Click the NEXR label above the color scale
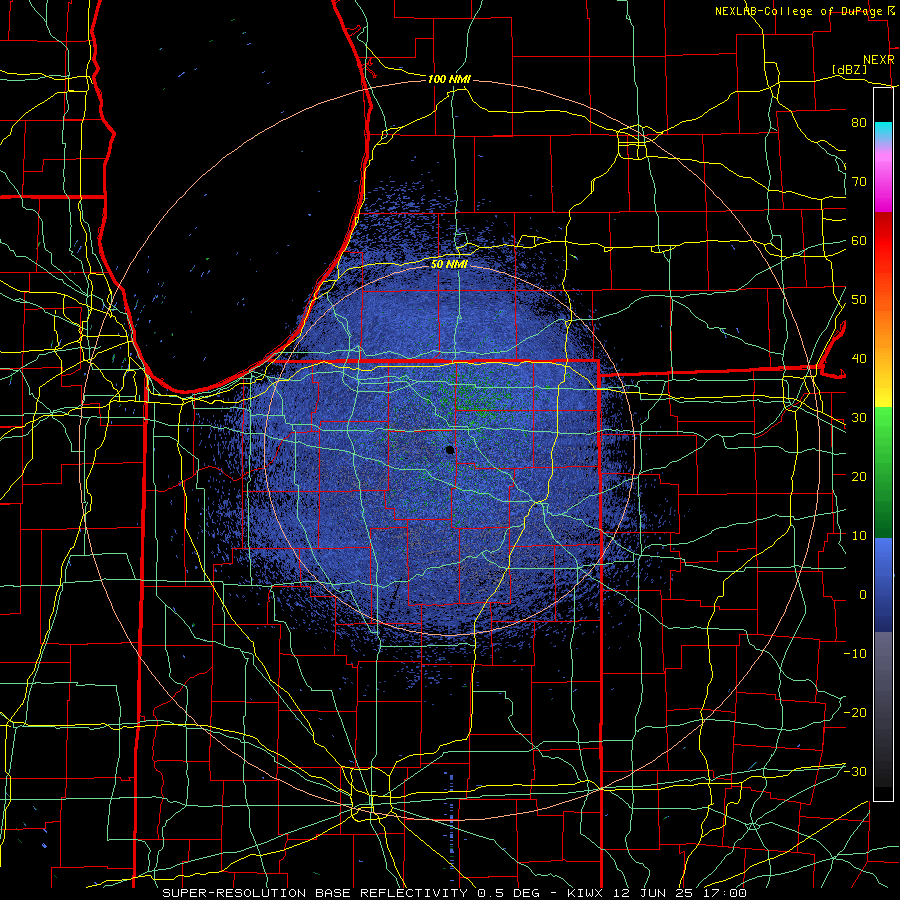Image resolution: width=900 pixels, height=900 pixels. click(878, 60)
